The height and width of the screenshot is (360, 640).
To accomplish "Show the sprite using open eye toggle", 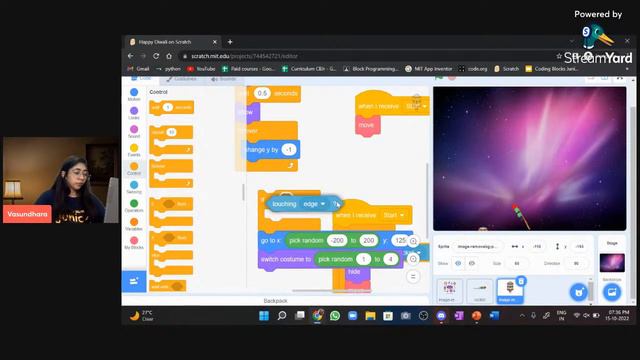I will pos(458,263).
